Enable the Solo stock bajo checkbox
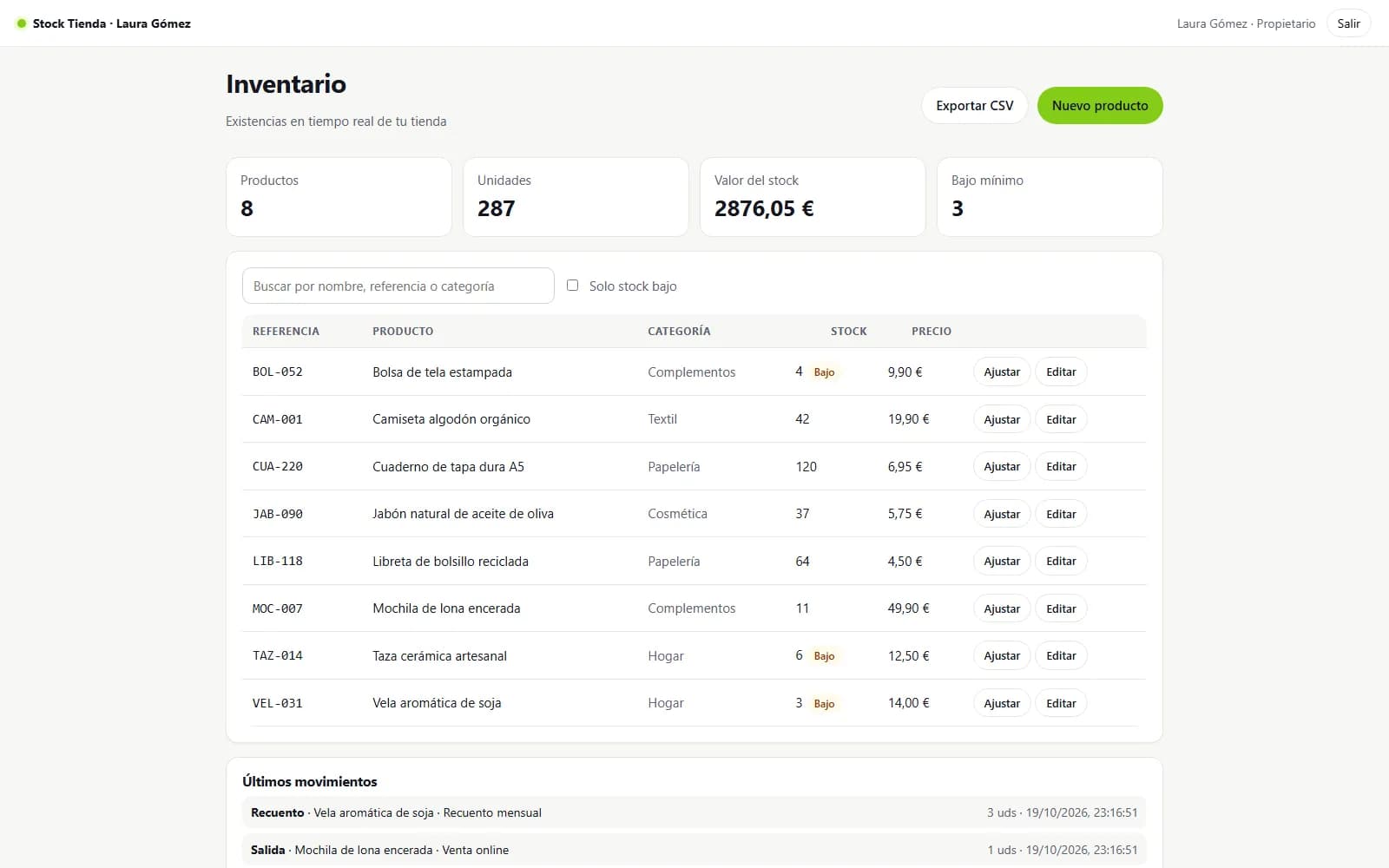Image resolution: width=1389 pixels, height=868 pixels. pos(572,285)
